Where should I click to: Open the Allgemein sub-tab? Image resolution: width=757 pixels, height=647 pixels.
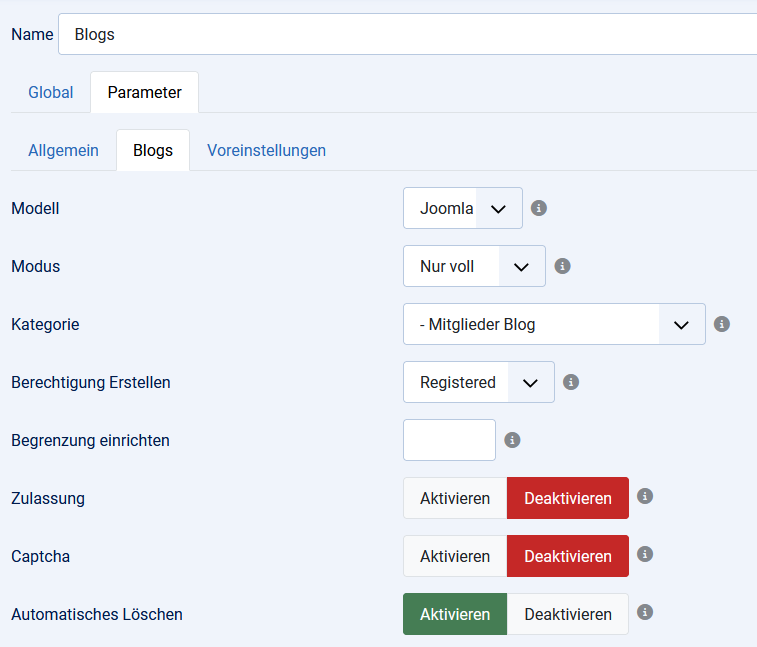[63, 151]
